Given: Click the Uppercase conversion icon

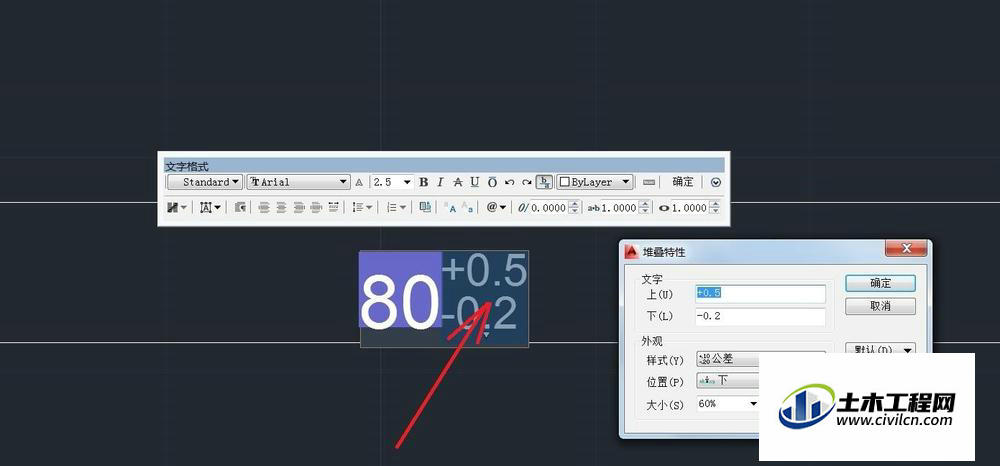Looking at the screenshot, I should [450, 208].
